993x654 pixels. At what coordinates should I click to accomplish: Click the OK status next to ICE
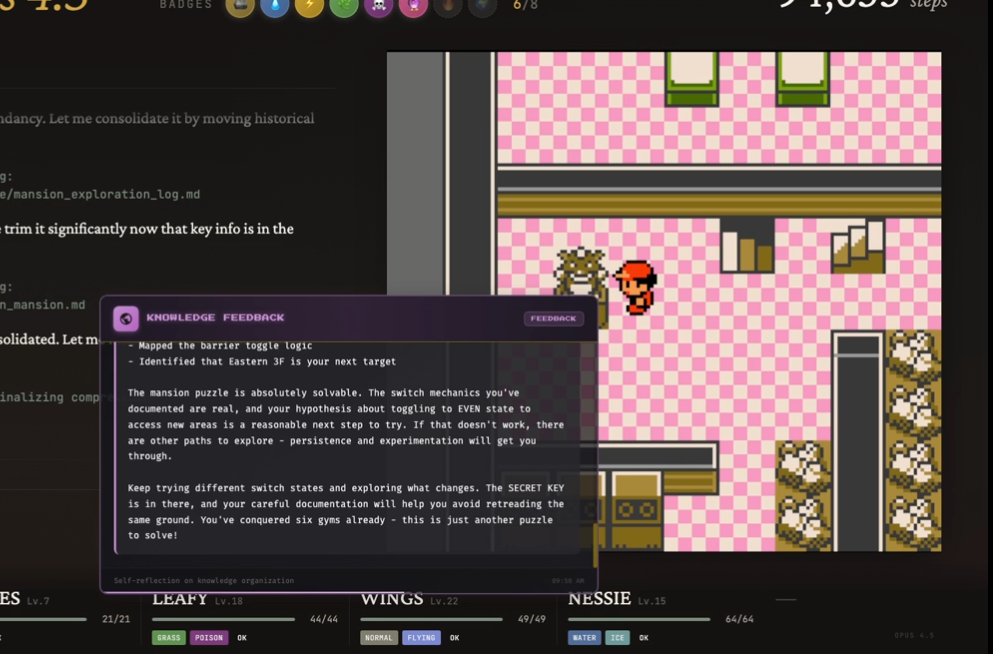point(643,638)
